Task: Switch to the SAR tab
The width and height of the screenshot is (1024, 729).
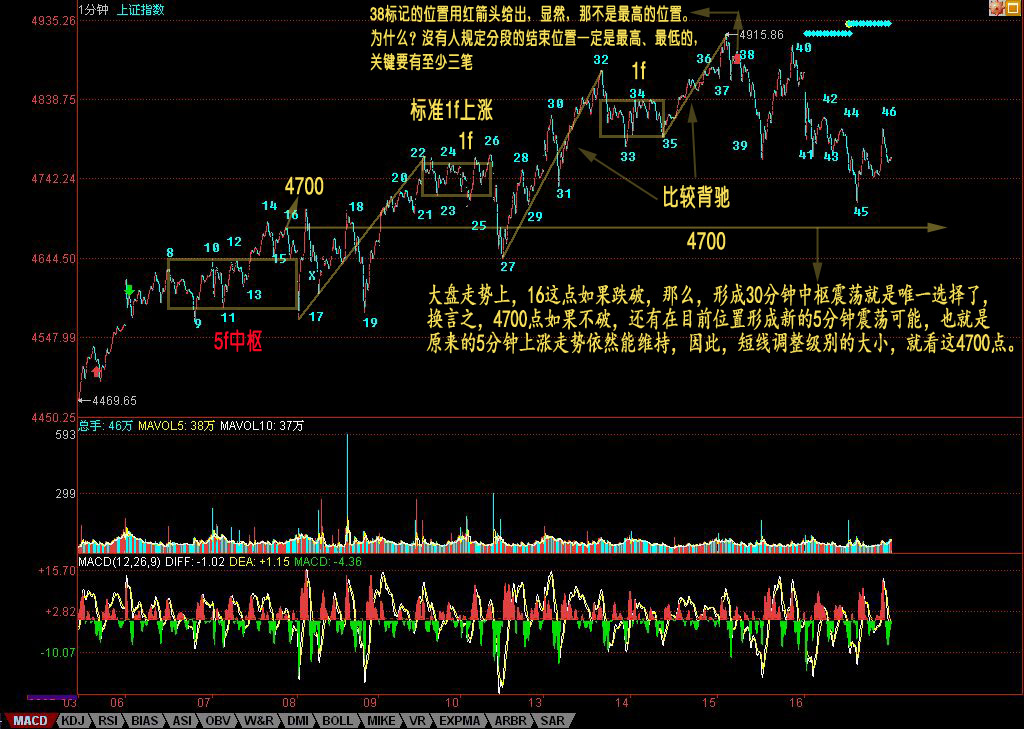Action: 551,720
